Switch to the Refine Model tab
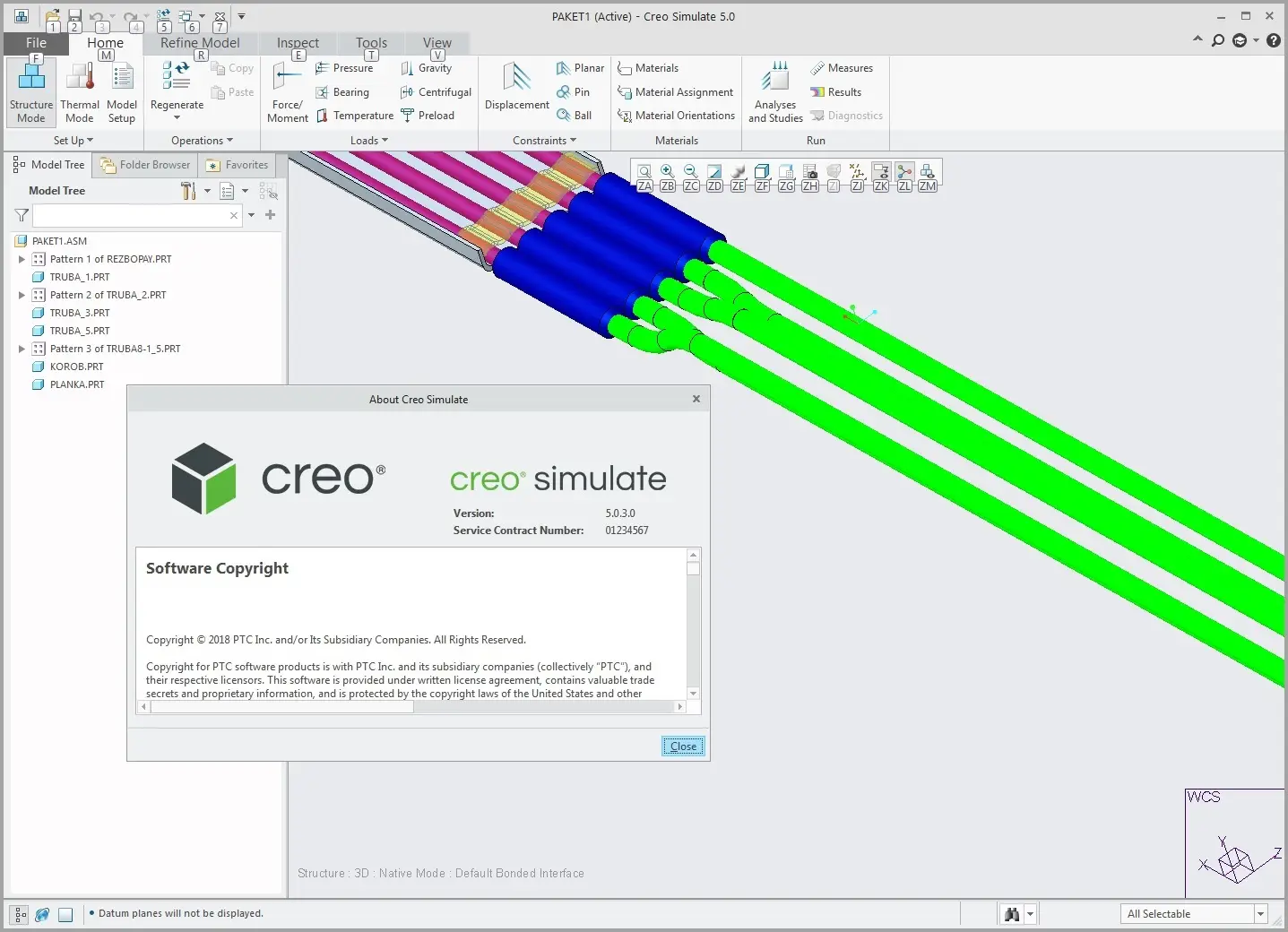Screen dimensions: 1288x932 point(200,43)
